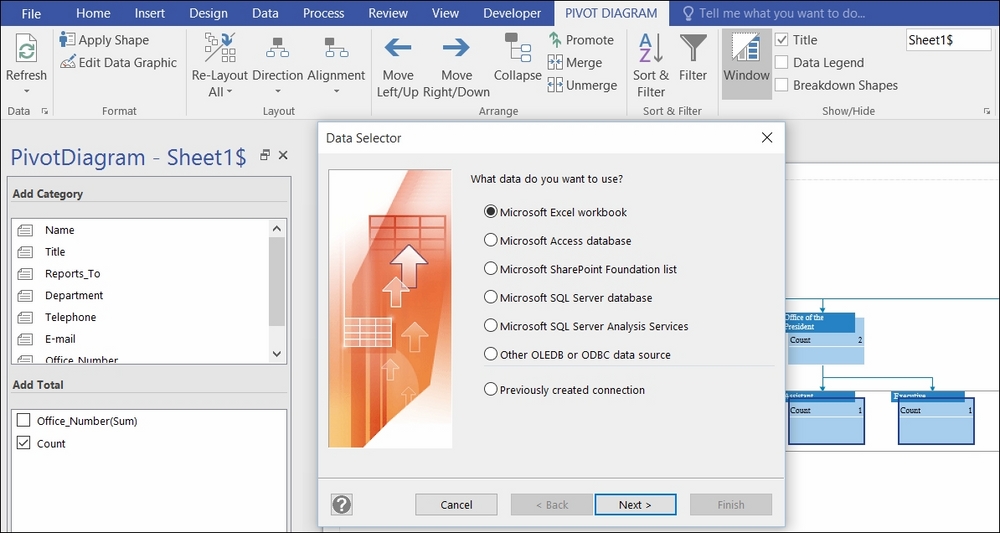The width and height of the screenshot is (1000, 533).
Task: Select Previously created connection option
Action: tap(490, 389)
